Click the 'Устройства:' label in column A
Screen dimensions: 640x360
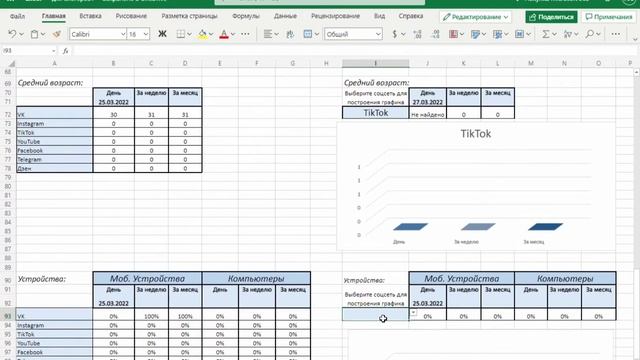42,279
